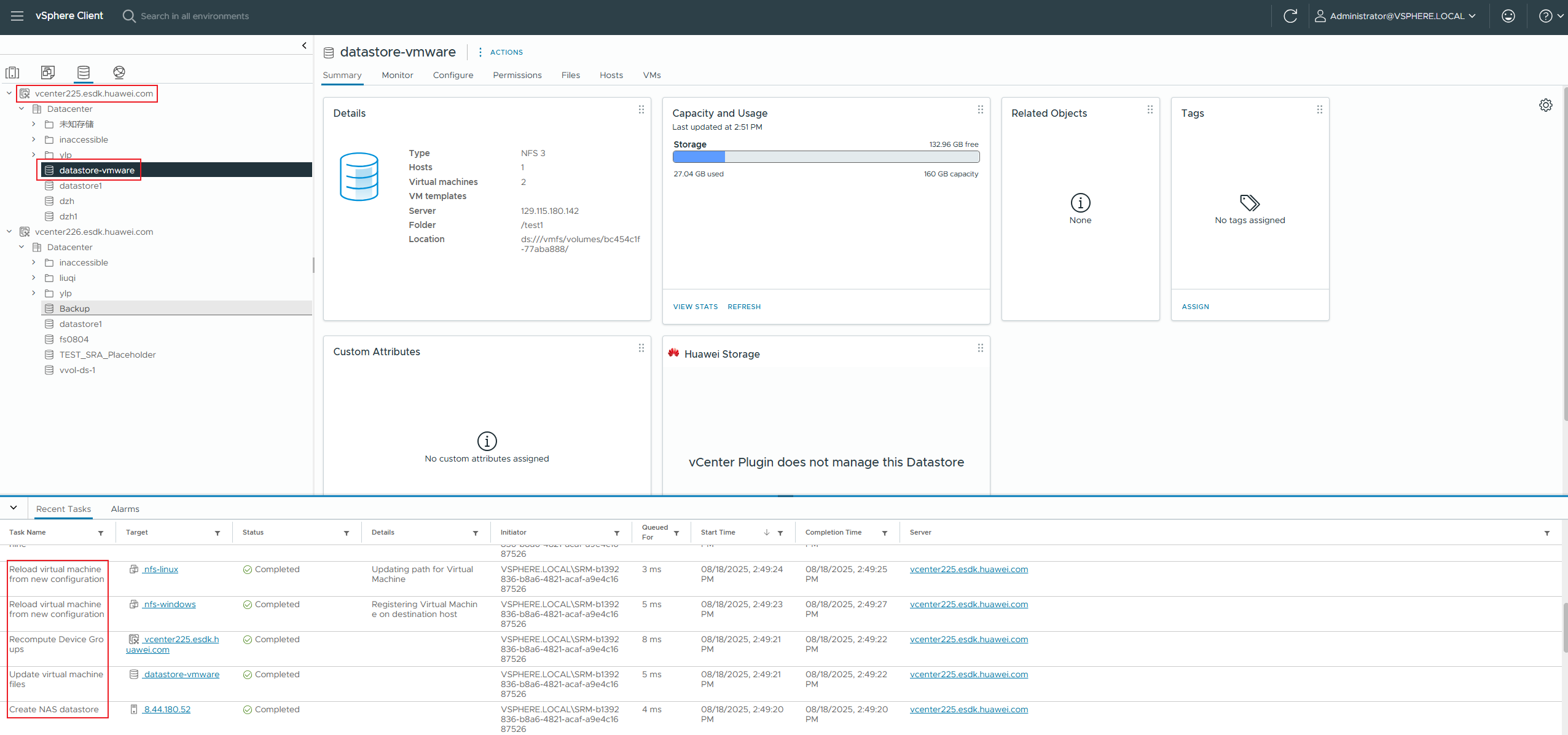Open the Hosts tab

[x=611, y=75]
